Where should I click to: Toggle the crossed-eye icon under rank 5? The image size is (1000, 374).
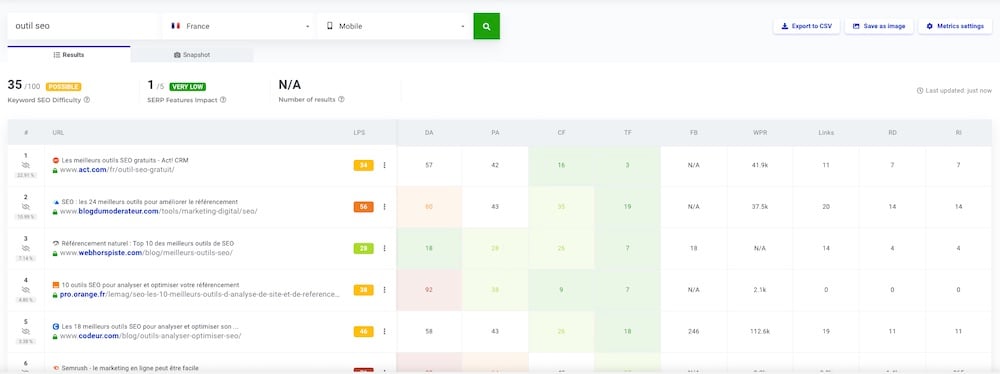click(x=26, y=331)
